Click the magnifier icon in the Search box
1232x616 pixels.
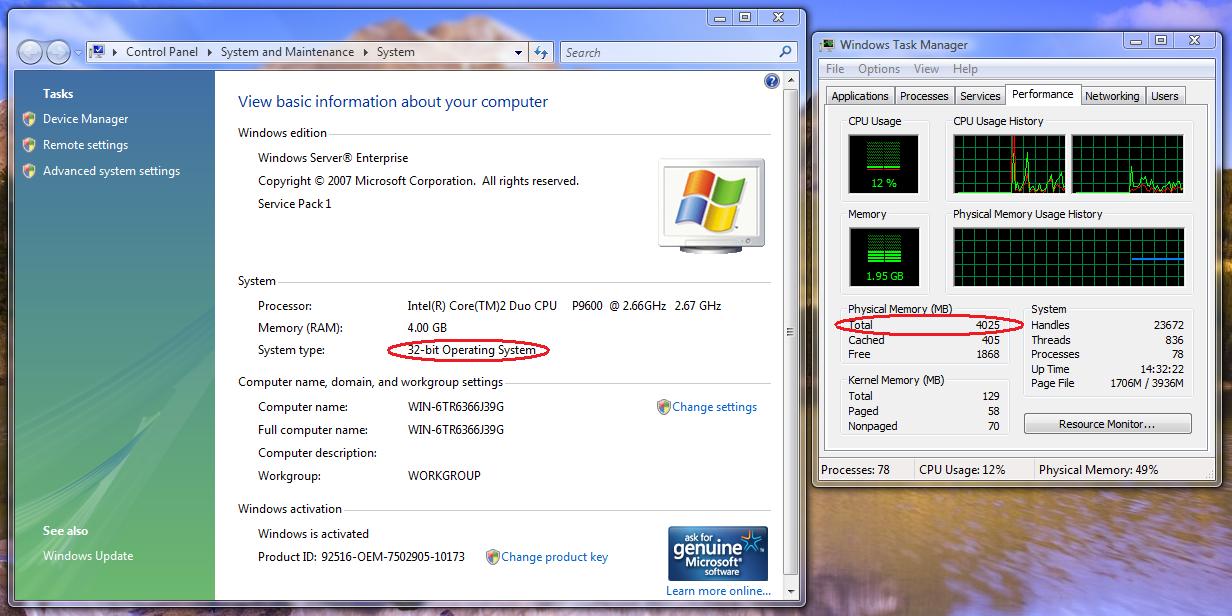(786, 52)
